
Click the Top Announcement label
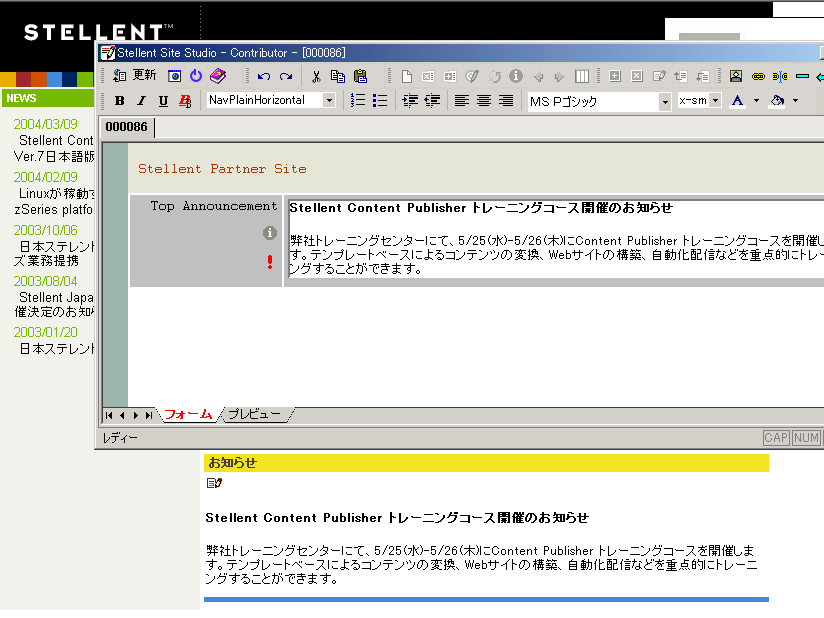(x=213, y=206)
